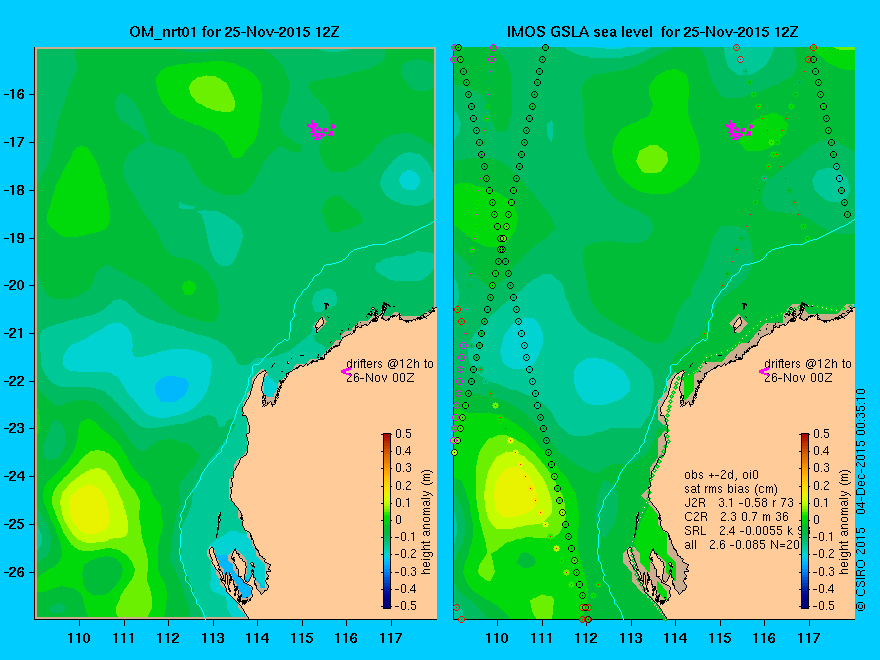Click the 'obs +-2d, oi0' text
Image resolution: width=880 pixels, height=660 pixels.
pyautogui.click(x=721, y=475)
